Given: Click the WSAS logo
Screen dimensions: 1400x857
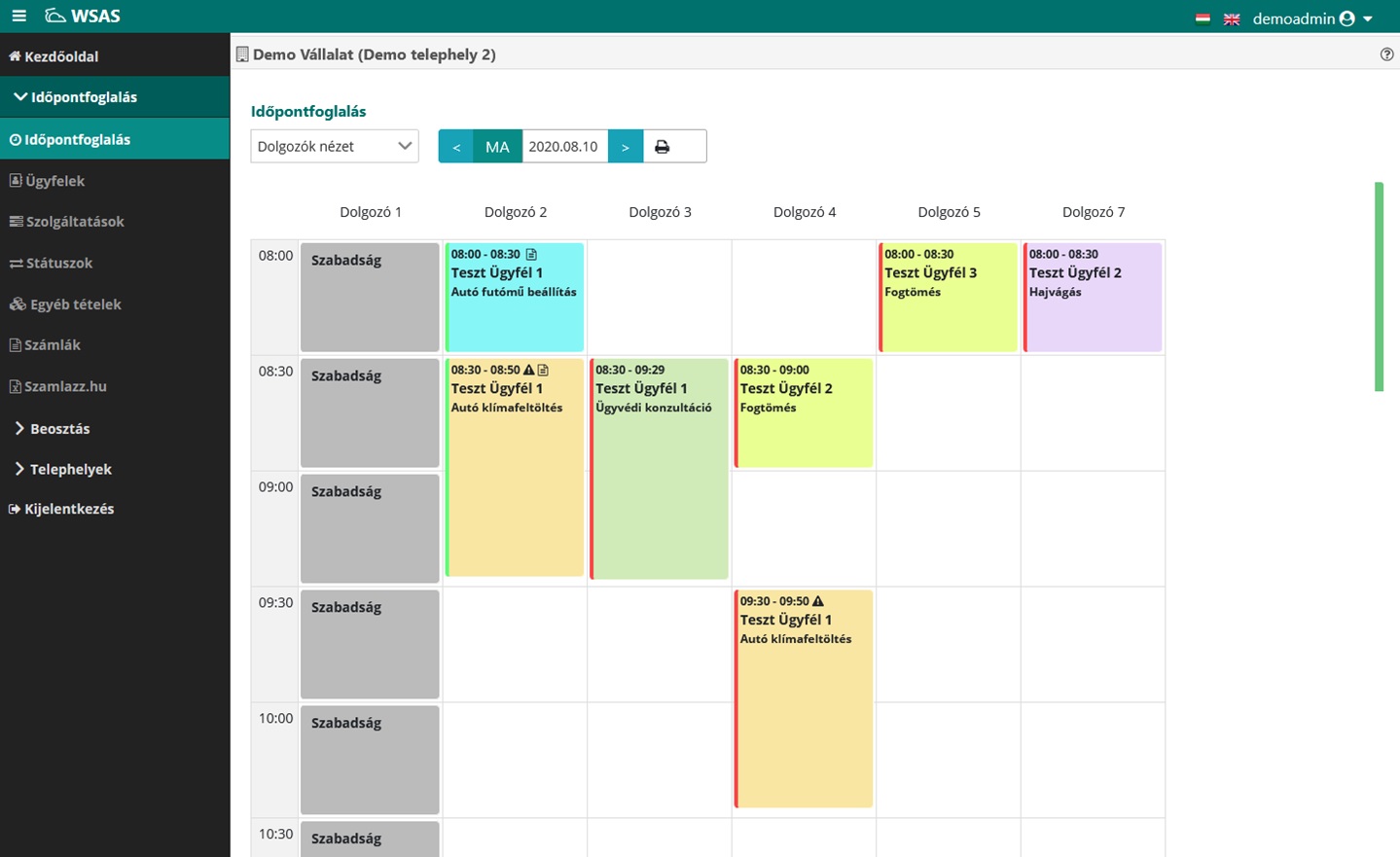Looking at the screenshot, I should (83, 16).
